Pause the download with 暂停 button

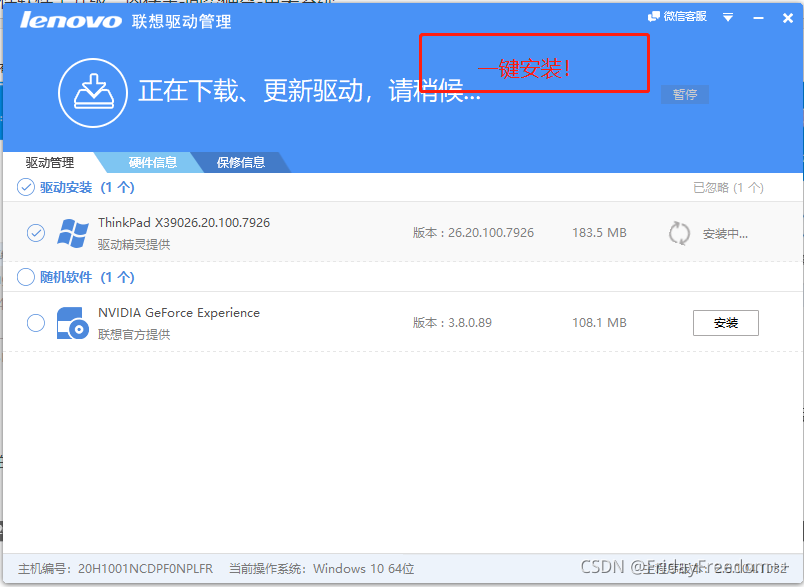click(685, 94)
